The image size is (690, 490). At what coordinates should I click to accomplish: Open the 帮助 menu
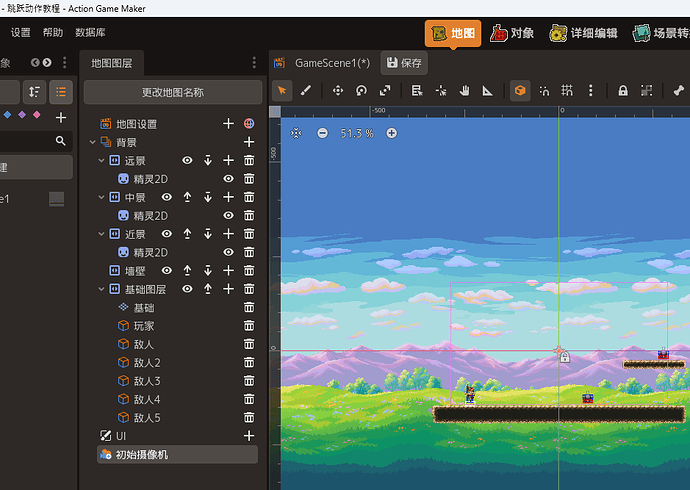pos(53,33)
